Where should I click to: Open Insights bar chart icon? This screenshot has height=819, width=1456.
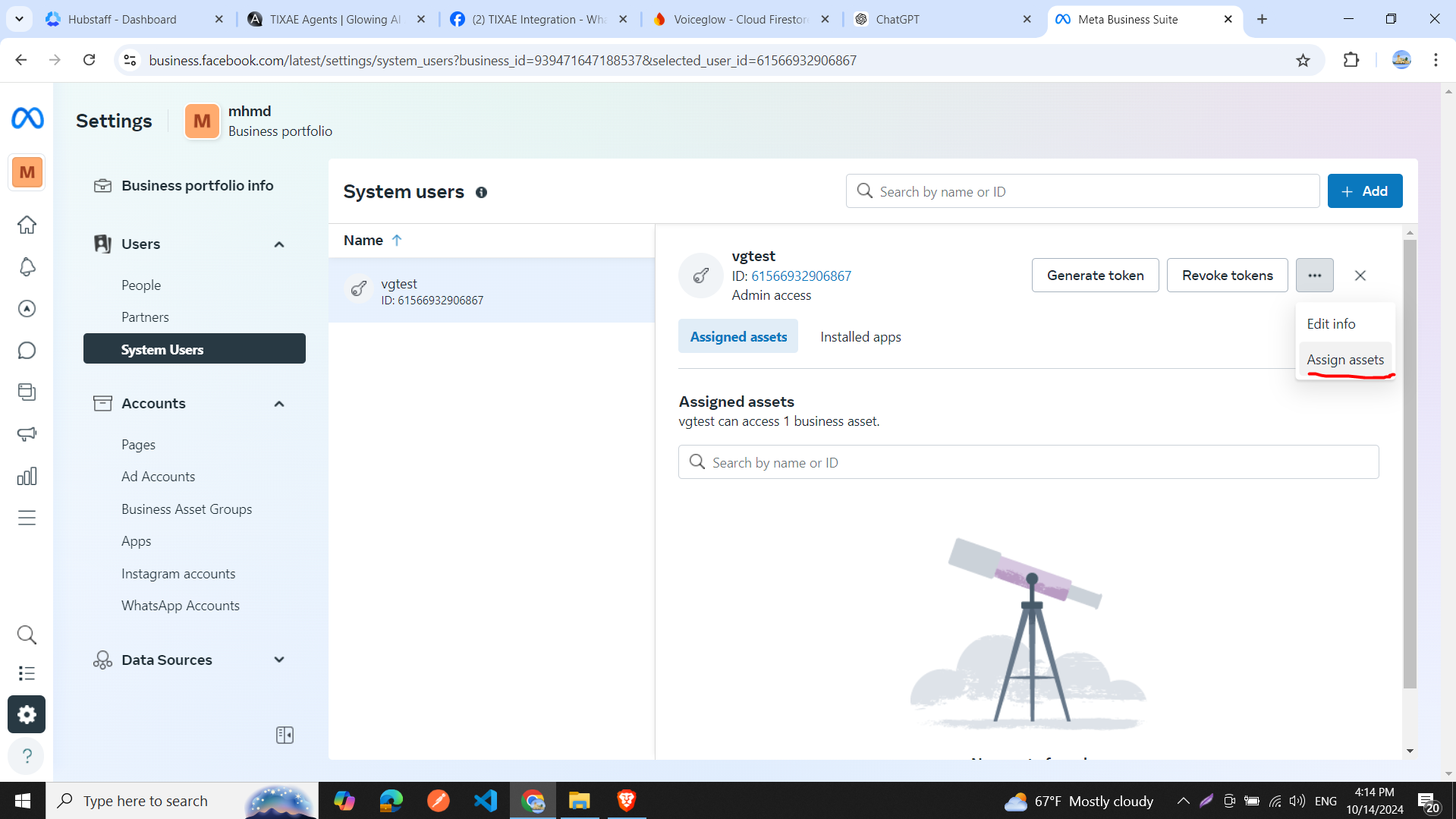click(27, 477)
